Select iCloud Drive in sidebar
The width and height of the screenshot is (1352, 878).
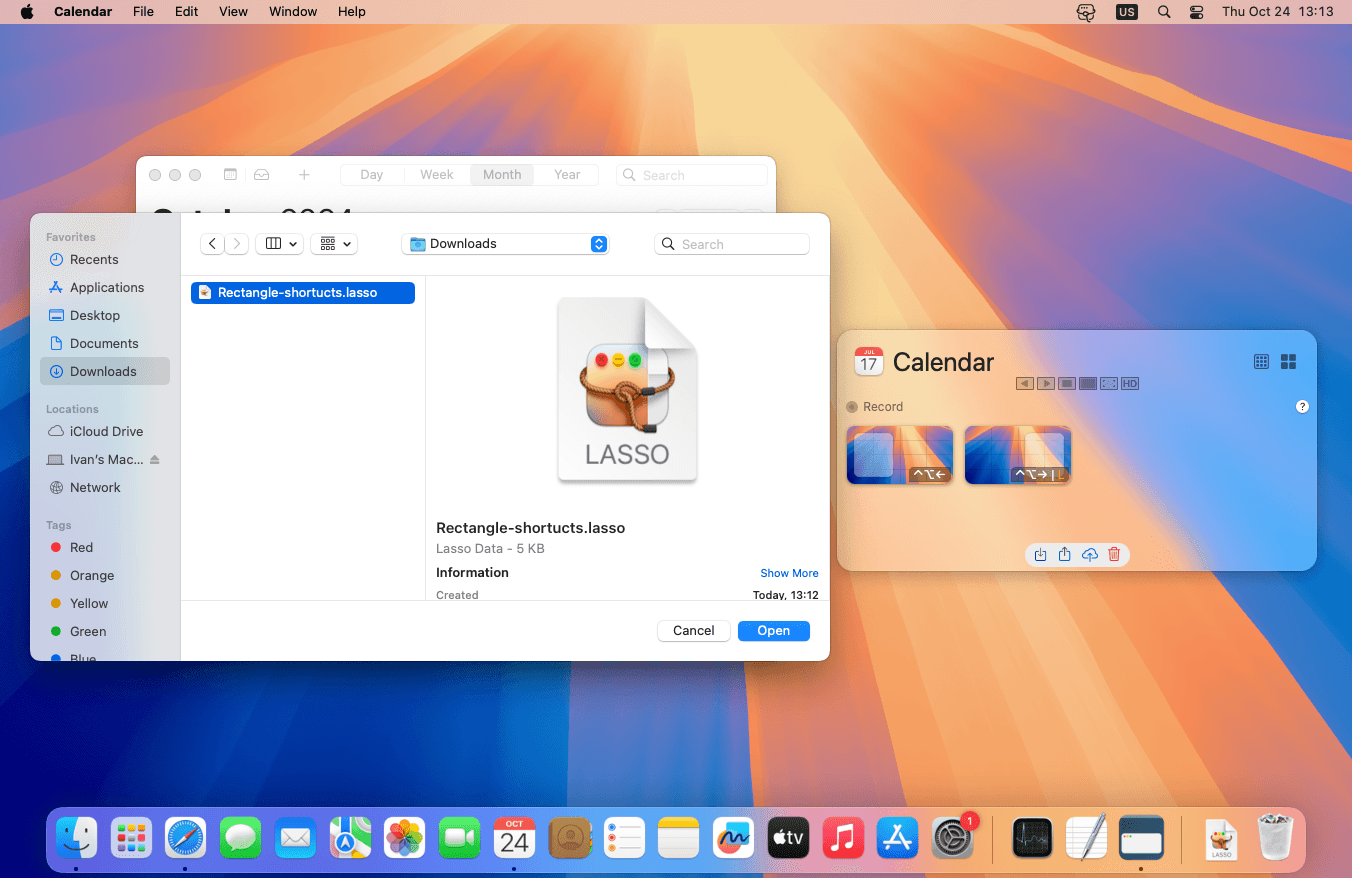pos(105,431)
